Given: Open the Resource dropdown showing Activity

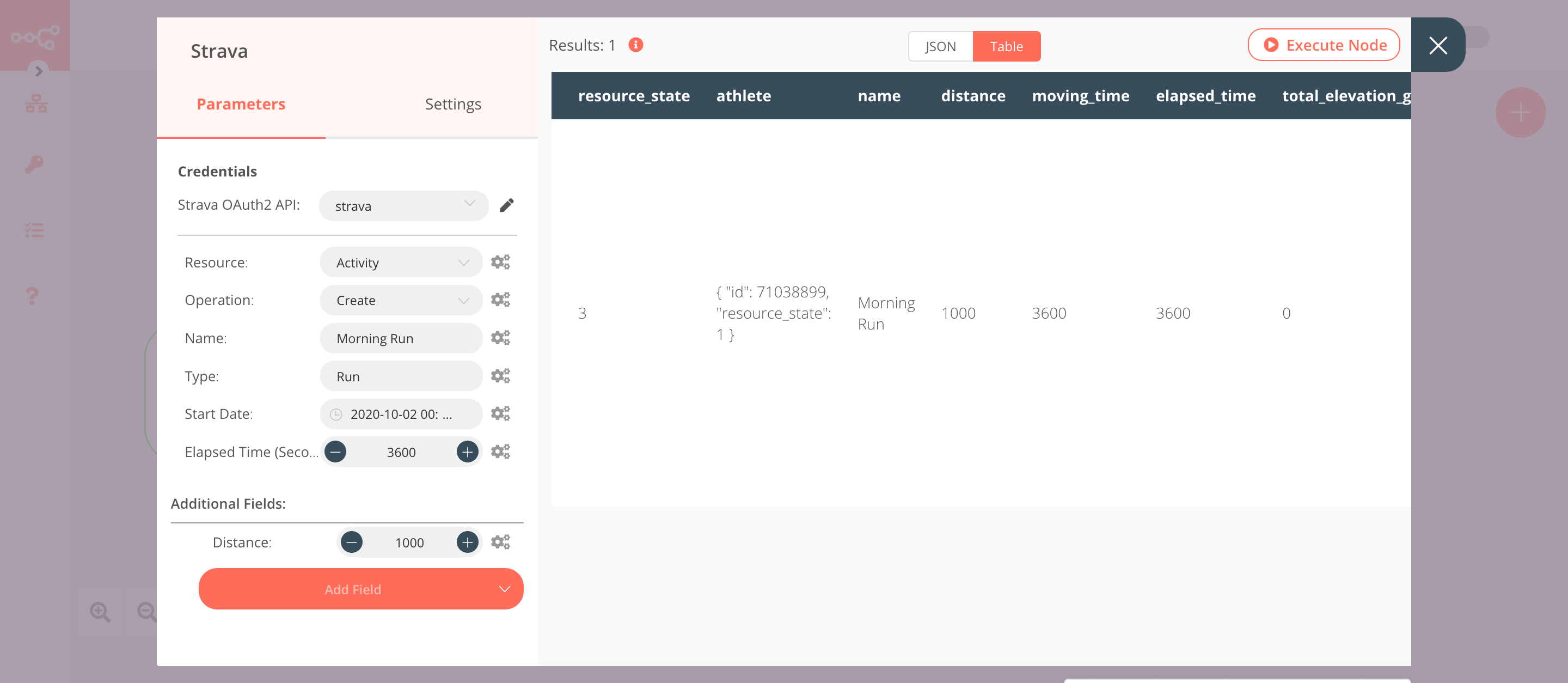Looking at the screenshot, I should (400, 262).
